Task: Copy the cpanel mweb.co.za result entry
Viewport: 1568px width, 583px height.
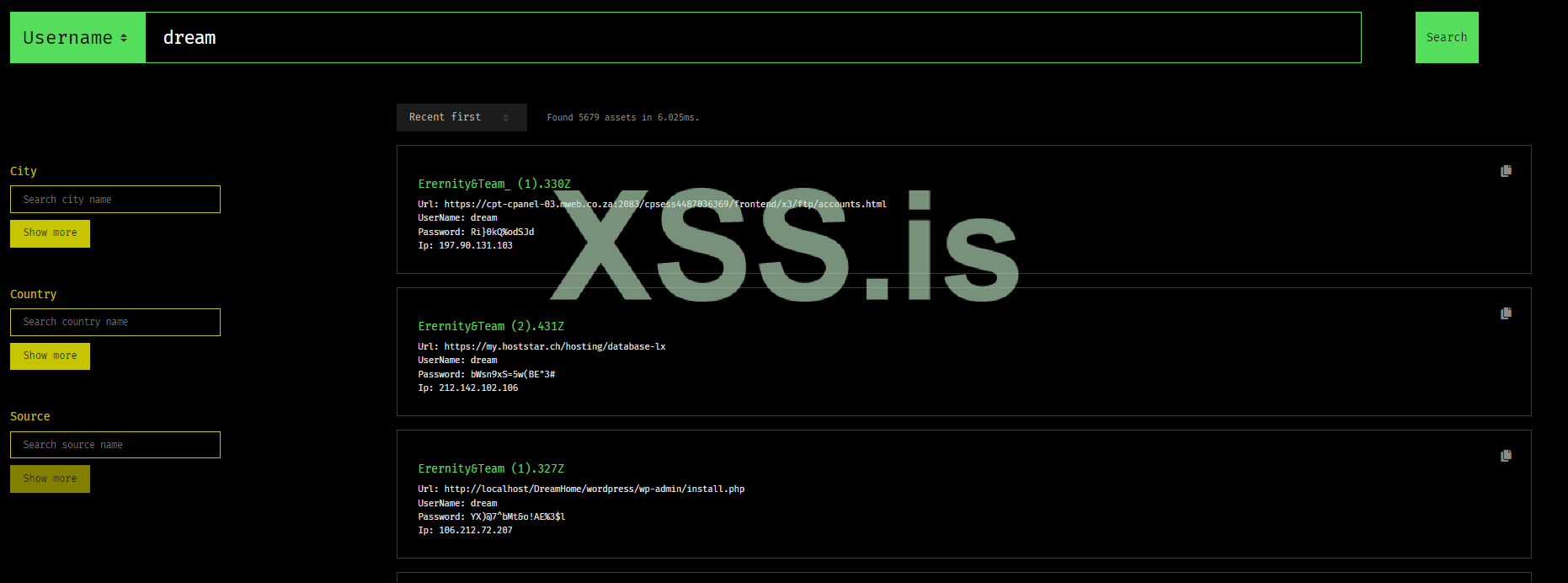Action: (x=1506, y=171)
